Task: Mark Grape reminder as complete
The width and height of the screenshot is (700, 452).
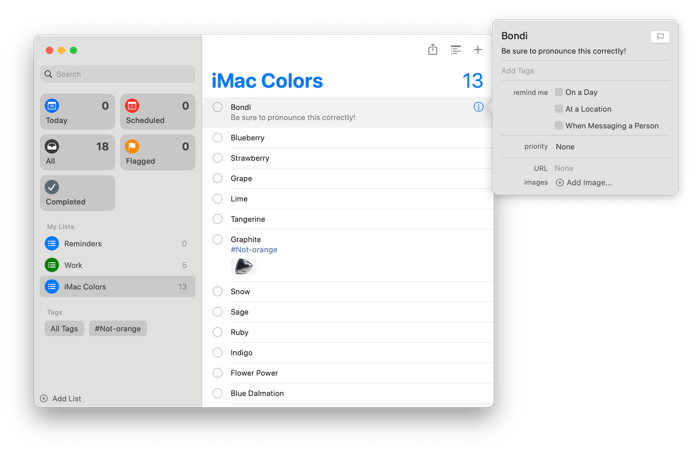Action: click(217, 178)
